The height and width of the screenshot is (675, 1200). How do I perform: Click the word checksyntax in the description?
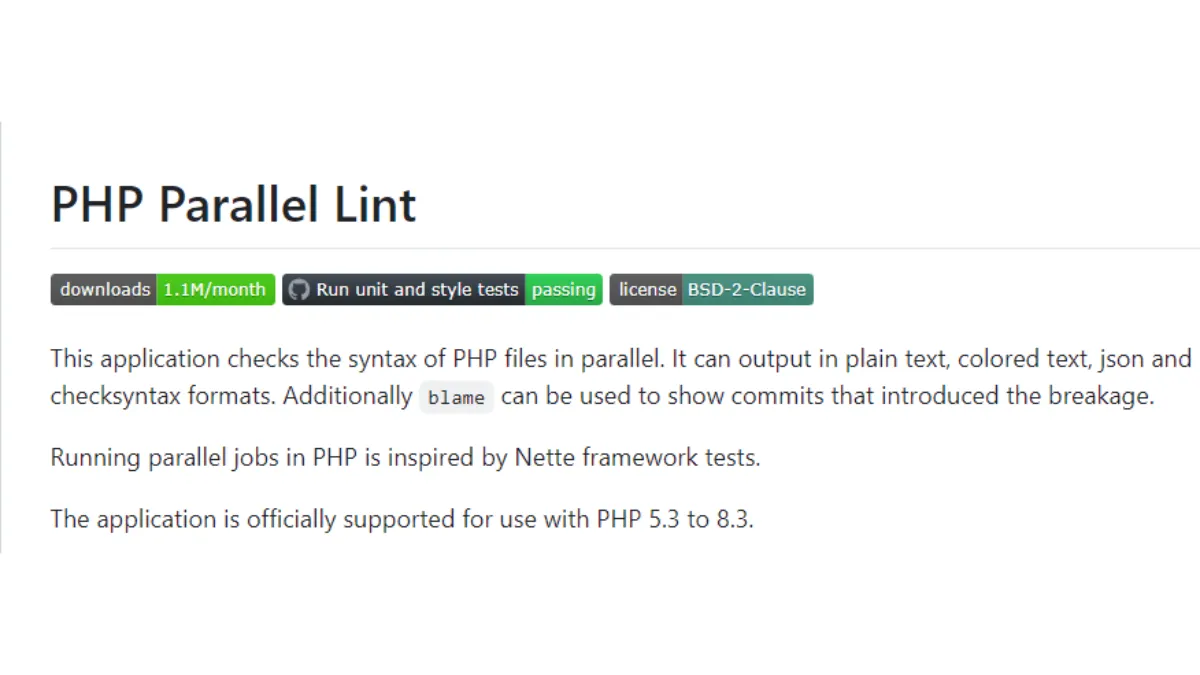pos(114,396)
